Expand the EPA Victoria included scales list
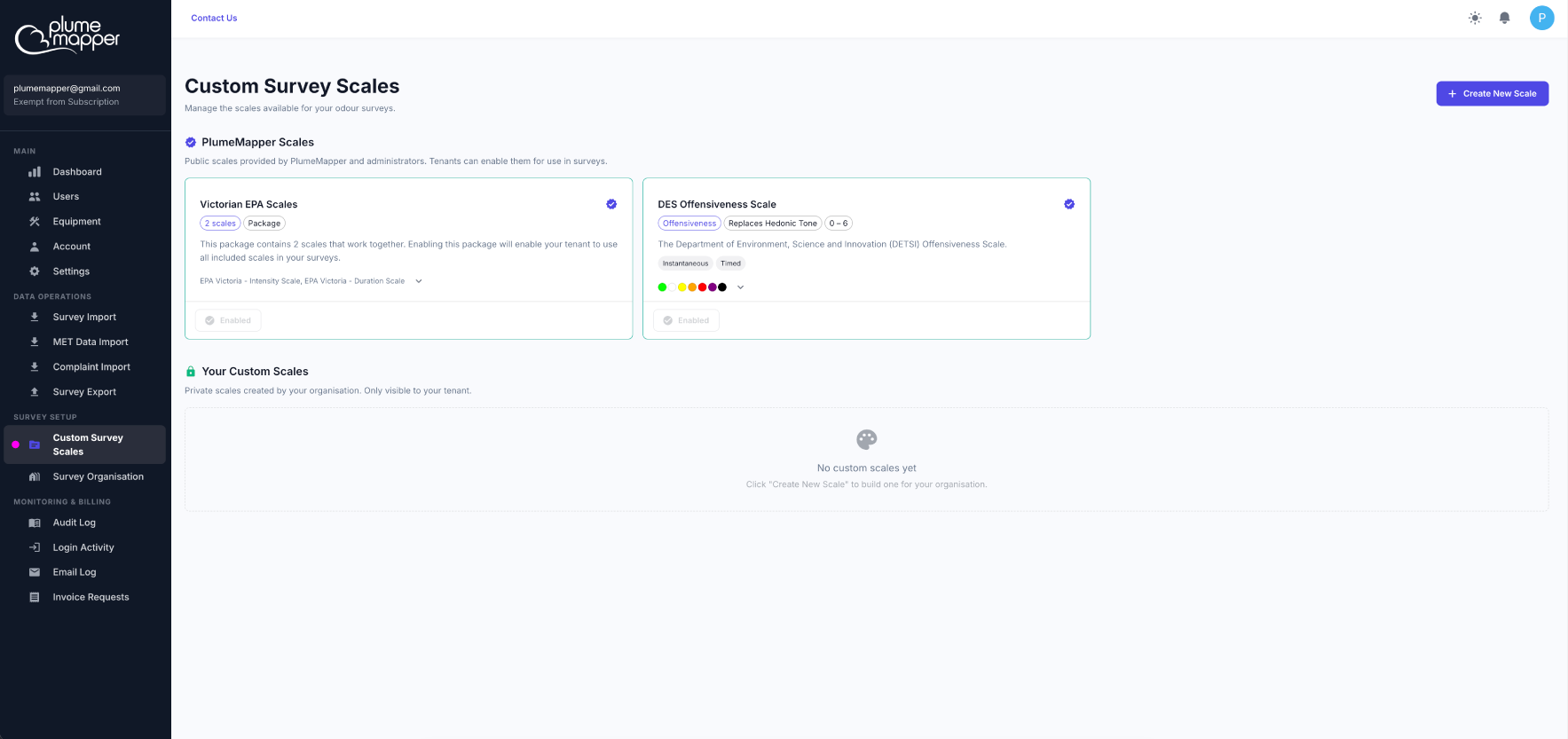The height and width of the screenshot is (739, 1568). (419, 281)
